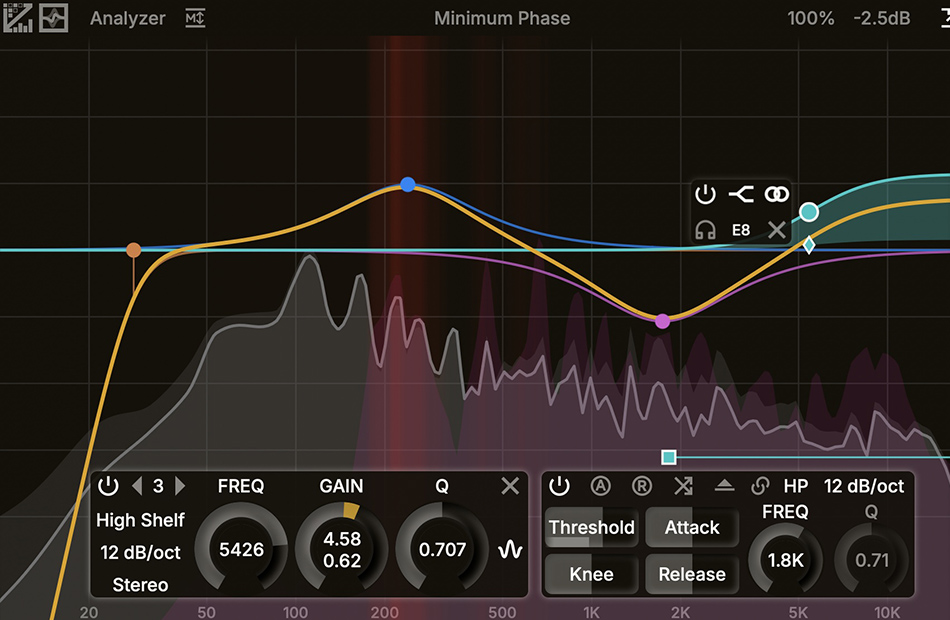Click the Knee button
The width and height of the screenshot is (950, 620).
click(591, 574)
